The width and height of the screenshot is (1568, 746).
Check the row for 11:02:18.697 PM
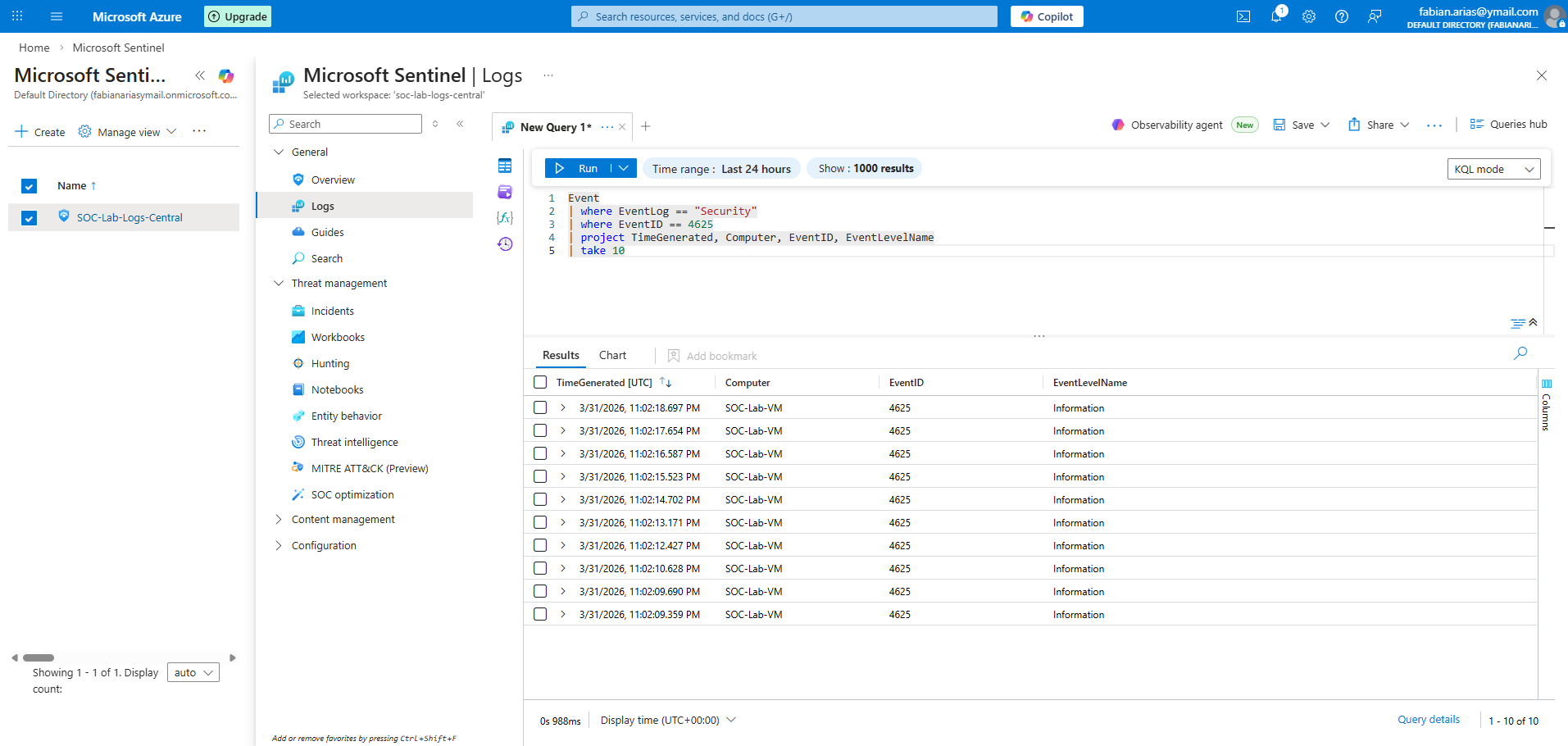540,407
